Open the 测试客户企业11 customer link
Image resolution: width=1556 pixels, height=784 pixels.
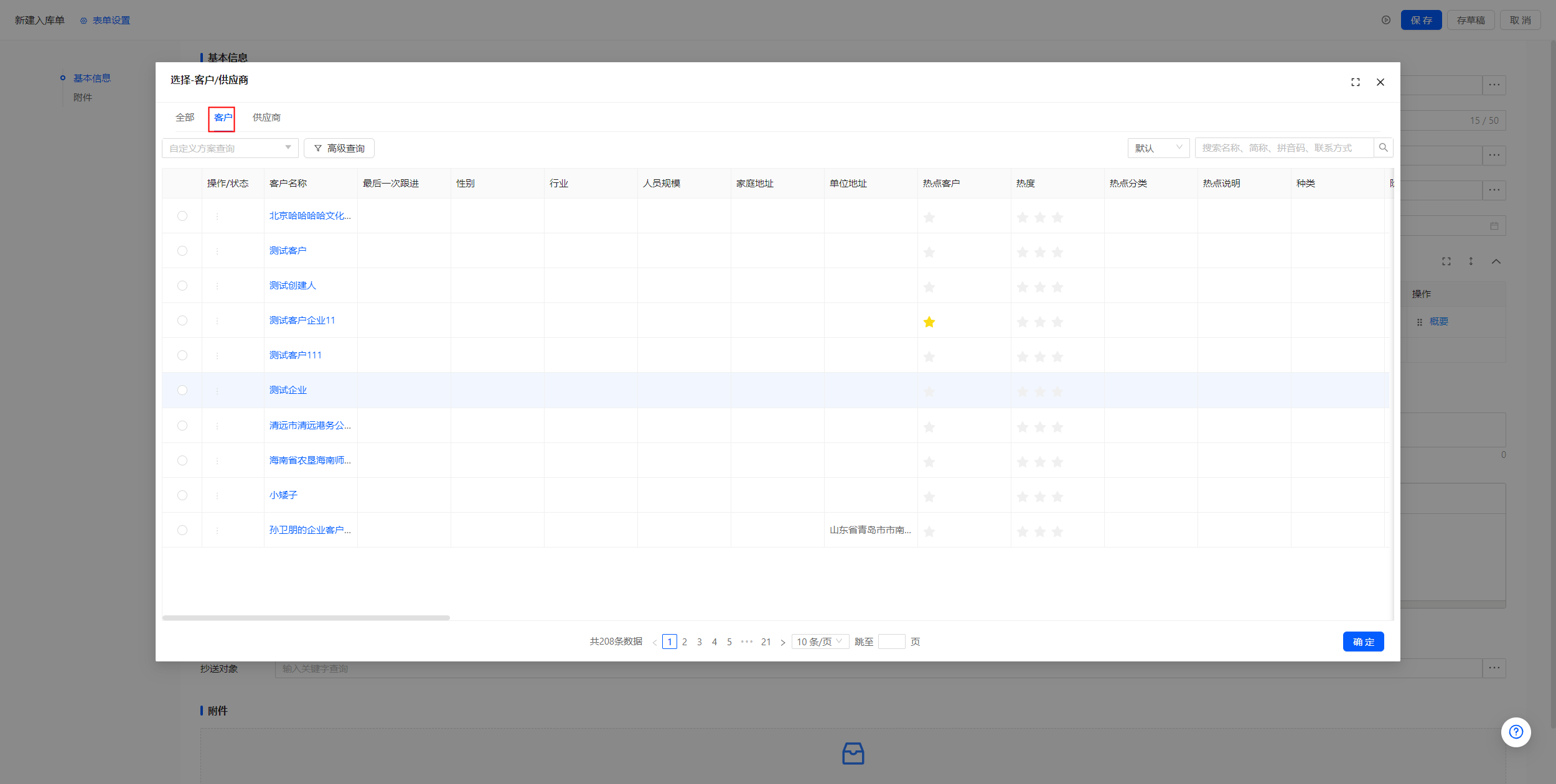(x=302, y=320)
